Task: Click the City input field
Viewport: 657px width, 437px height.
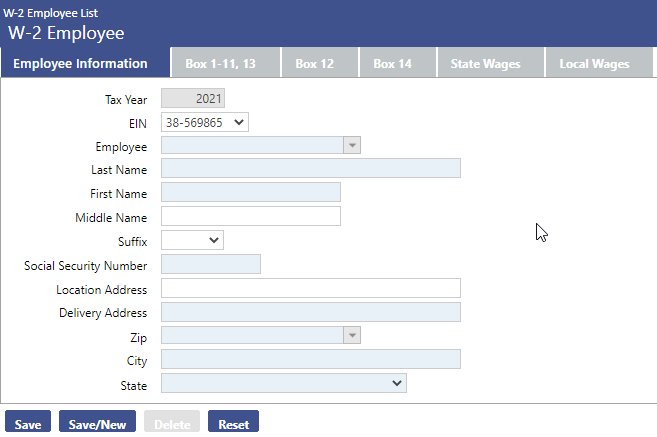Action: point(310,360)
